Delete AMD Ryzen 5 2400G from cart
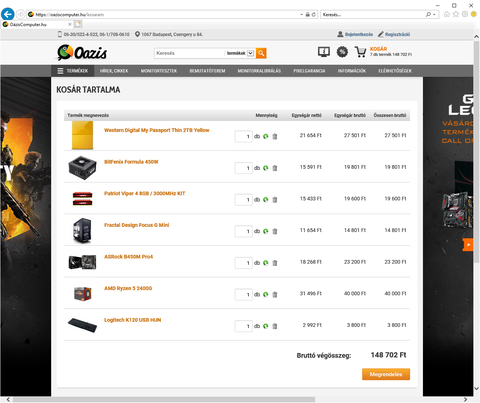This screenshot has height=403, width=480. point(275,294)
